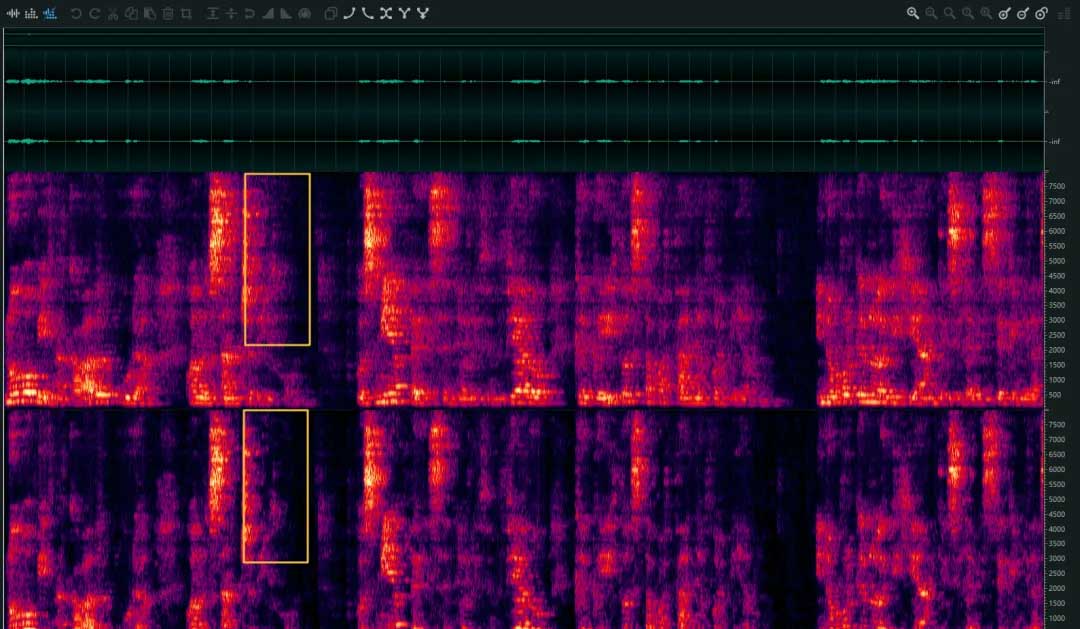The image size is (1080, 629).
Task: Switch to the waveform display mode icon
Action: (x=13, y=14)
